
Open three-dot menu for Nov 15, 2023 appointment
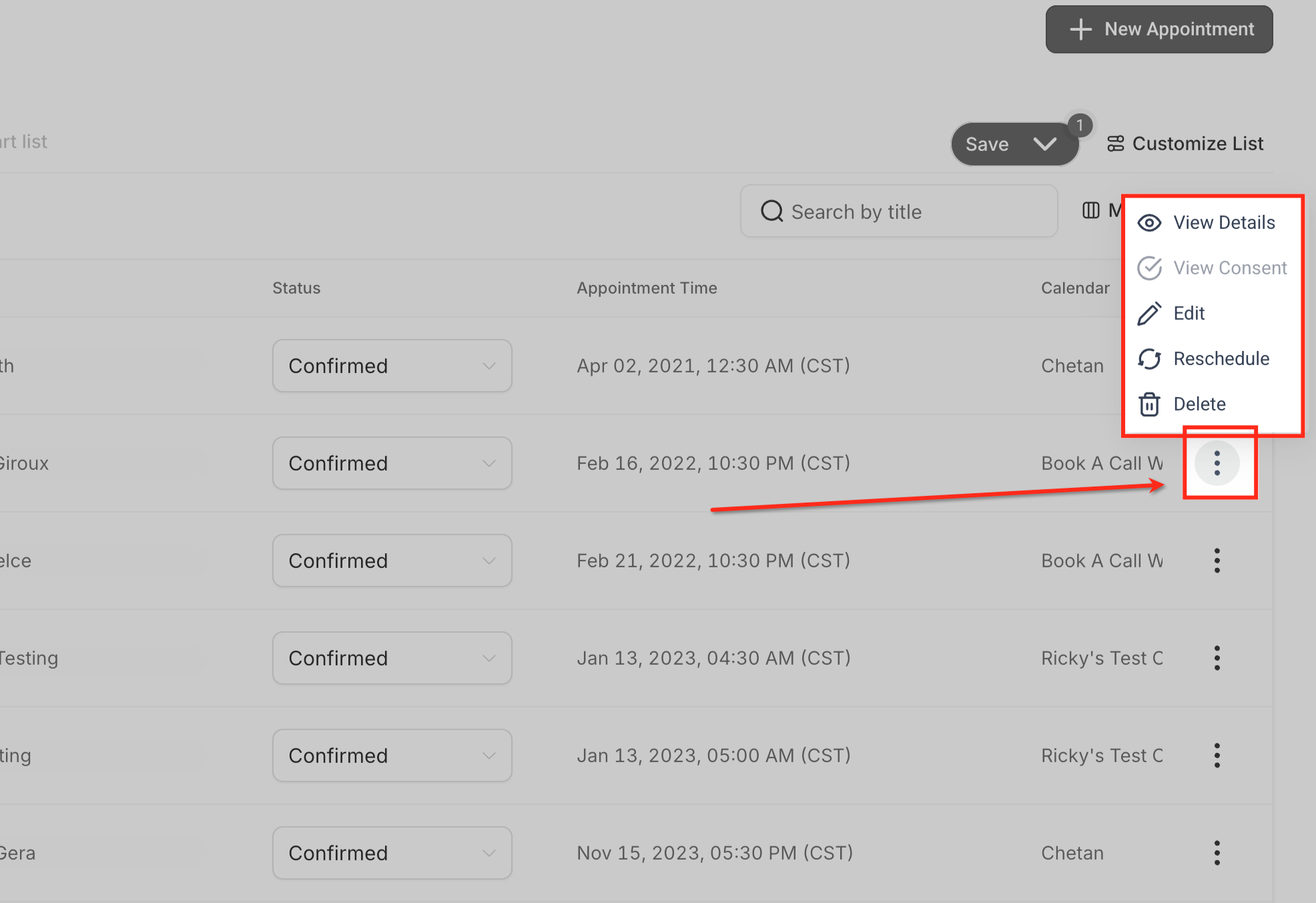1217,853
